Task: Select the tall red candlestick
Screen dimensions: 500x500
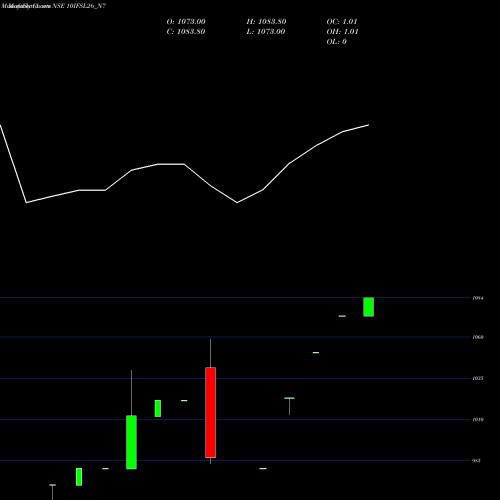Action: [x=210, y=412]
